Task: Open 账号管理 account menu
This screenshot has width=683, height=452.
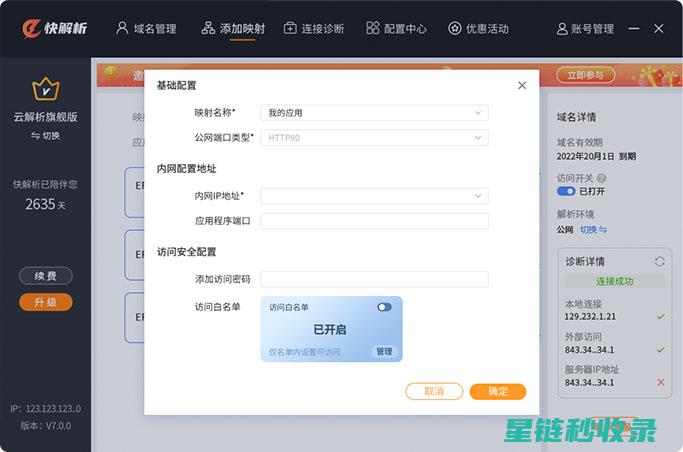Action: point(585,29)
